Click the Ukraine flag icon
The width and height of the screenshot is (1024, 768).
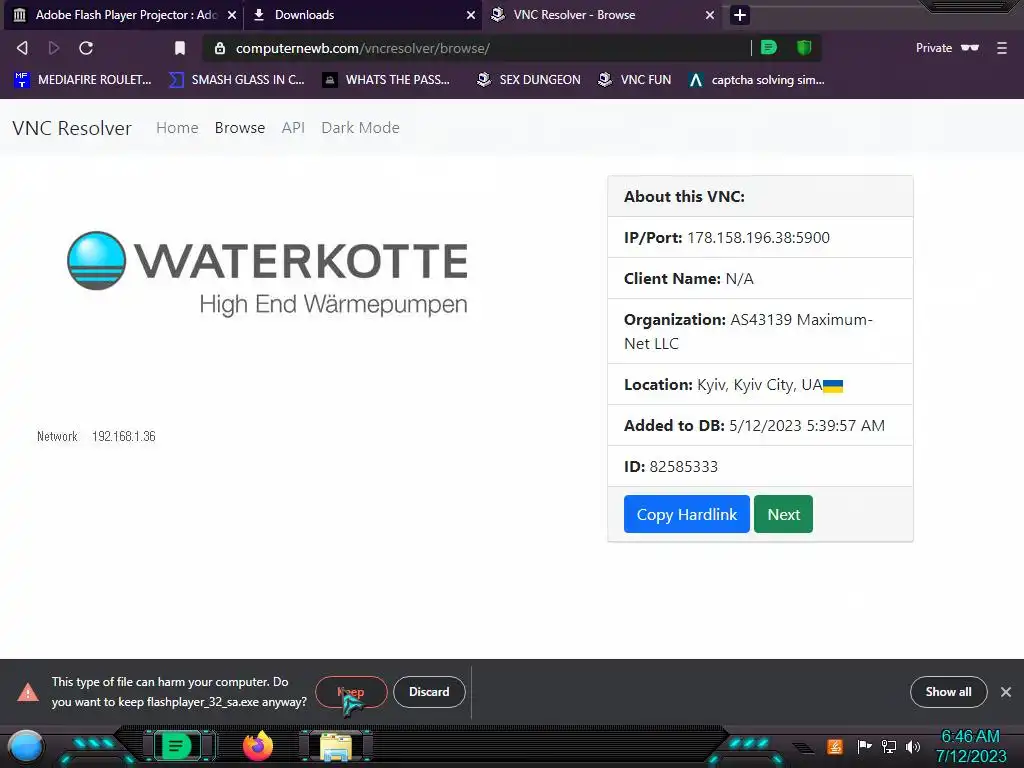point(833,386)
